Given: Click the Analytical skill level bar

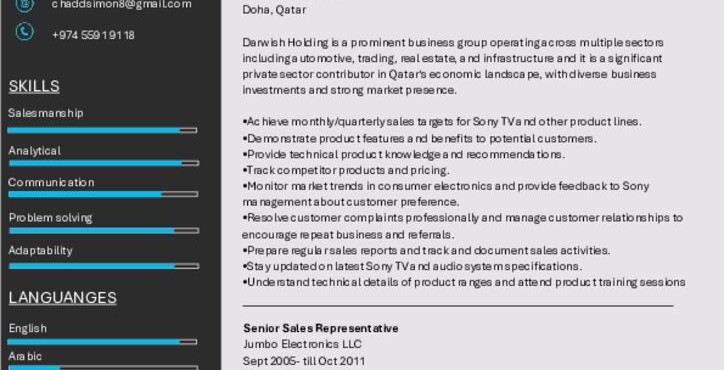Looking at the screenshot, I should tap(103, 163).
